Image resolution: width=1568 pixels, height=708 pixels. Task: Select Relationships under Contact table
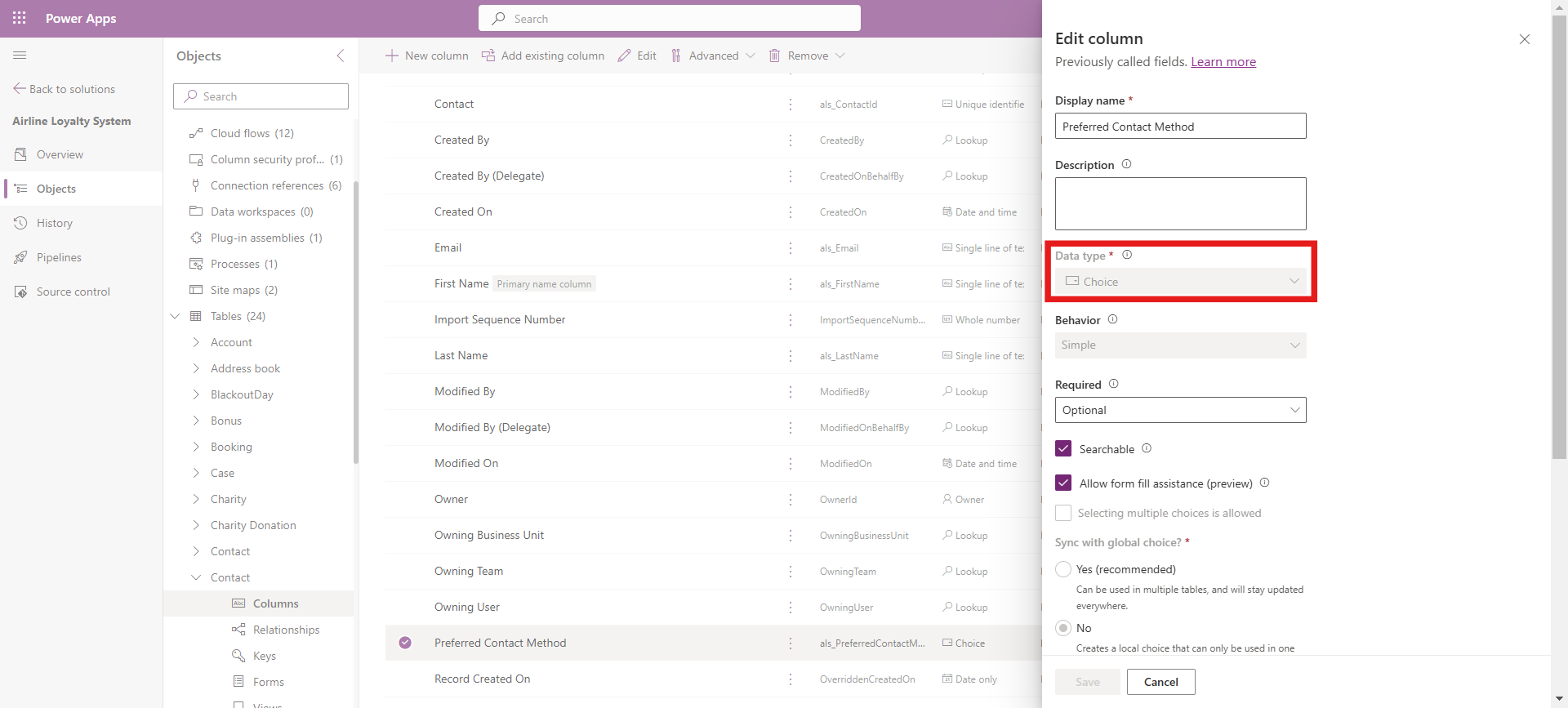point(286,630)
